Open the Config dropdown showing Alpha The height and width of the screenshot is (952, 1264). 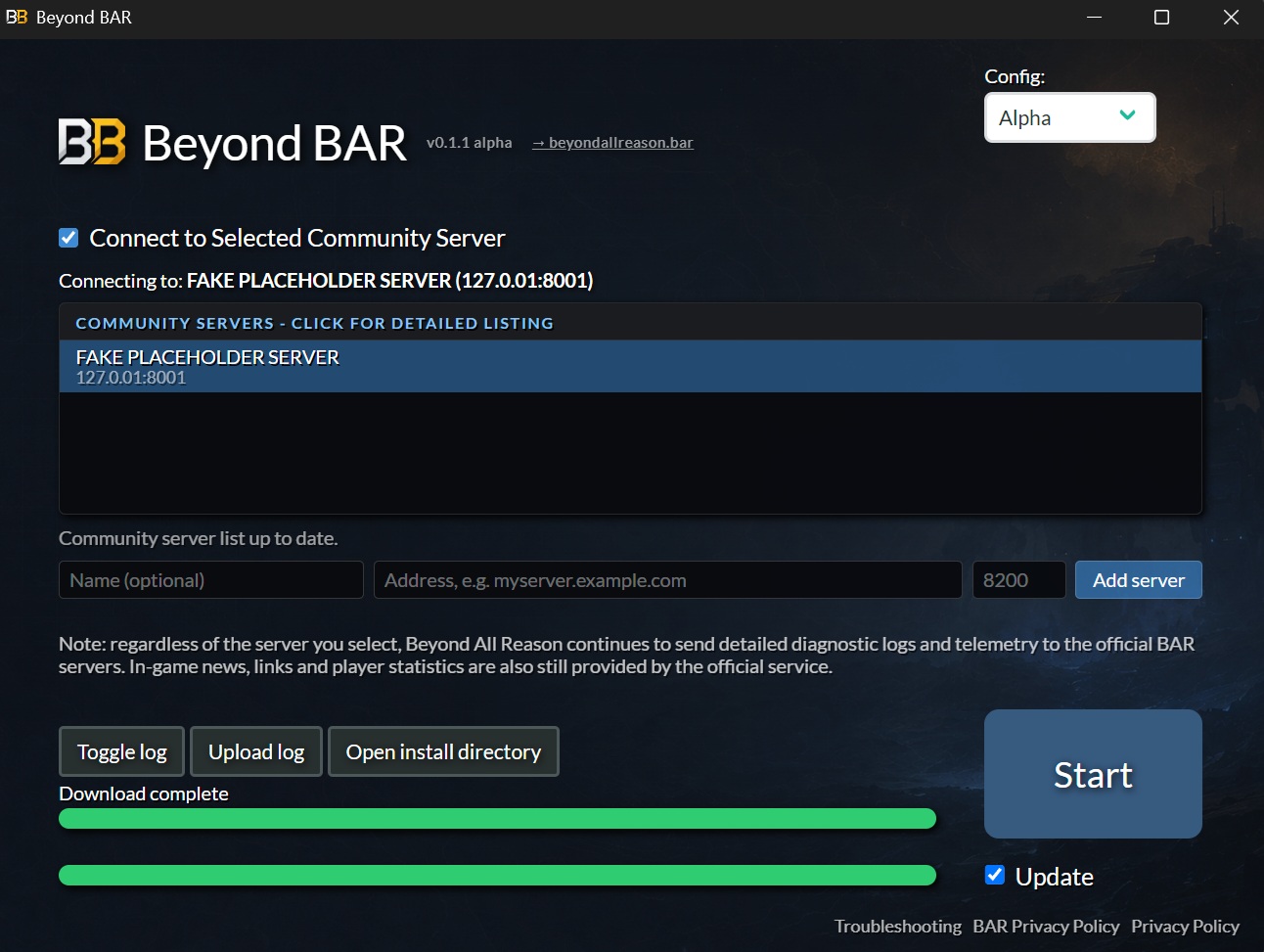1069,117
